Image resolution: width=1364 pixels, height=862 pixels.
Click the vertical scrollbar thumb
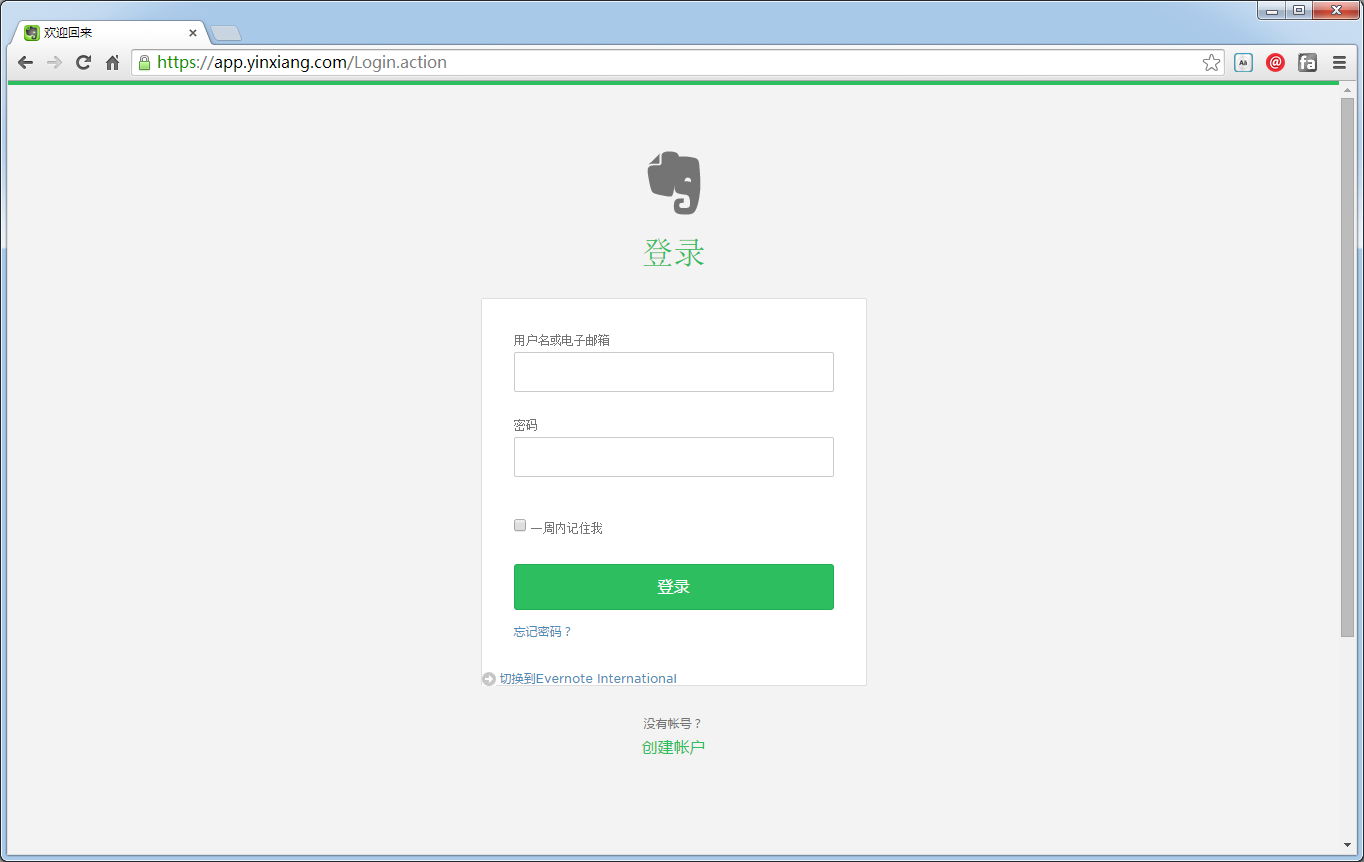pyautogui.click(x=1347, y=367)
